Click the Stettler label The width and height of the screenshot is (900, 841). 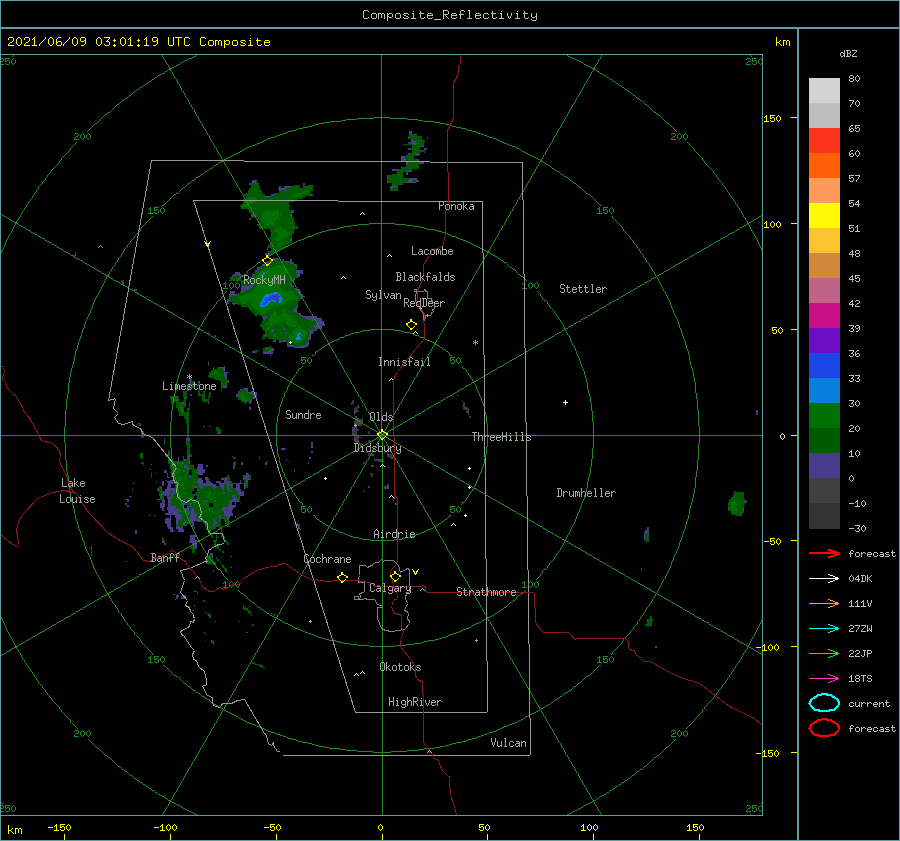point(583,289)
